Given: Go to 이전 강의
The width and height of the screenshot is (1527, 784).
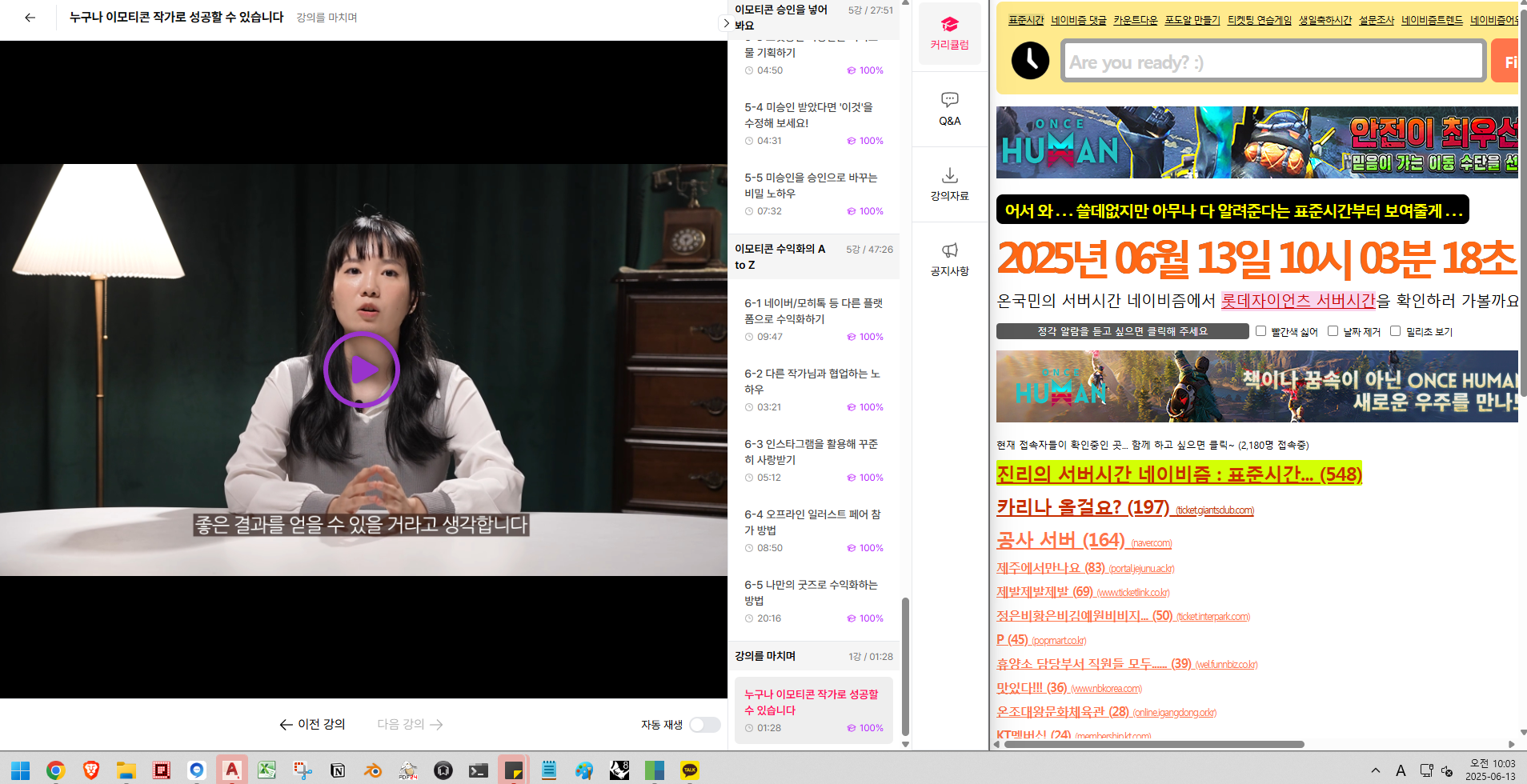Looking at the screenshot, I should [x=312, y=724].
